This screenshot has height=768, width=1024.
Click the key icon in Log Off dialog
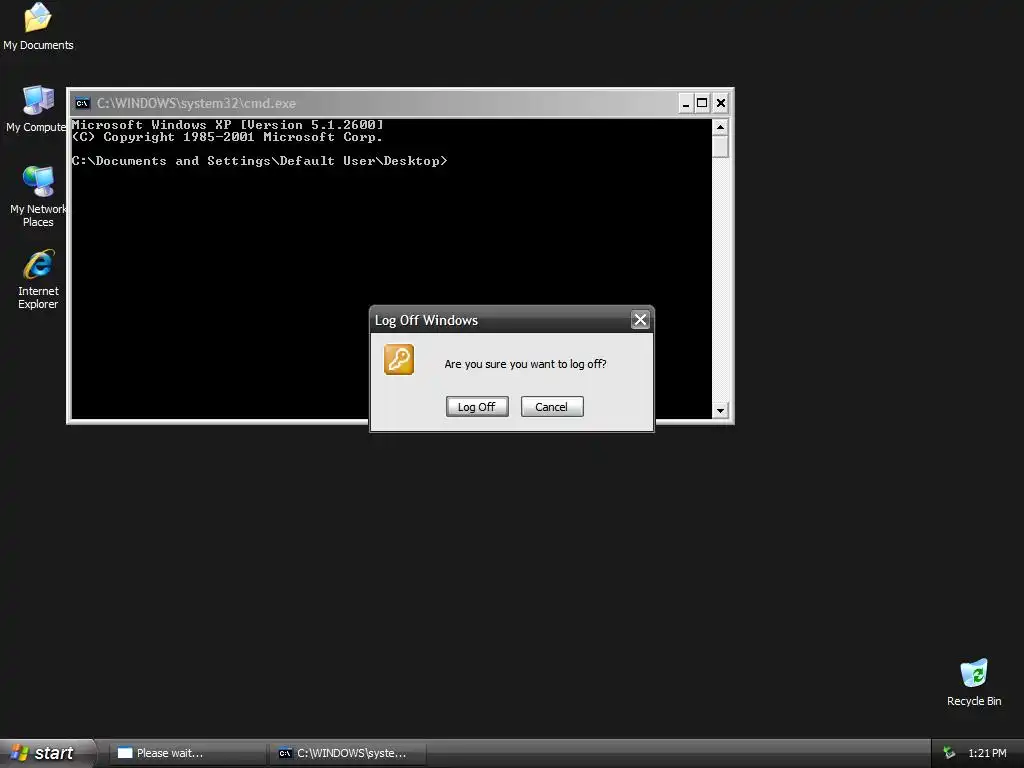[399, 359]
